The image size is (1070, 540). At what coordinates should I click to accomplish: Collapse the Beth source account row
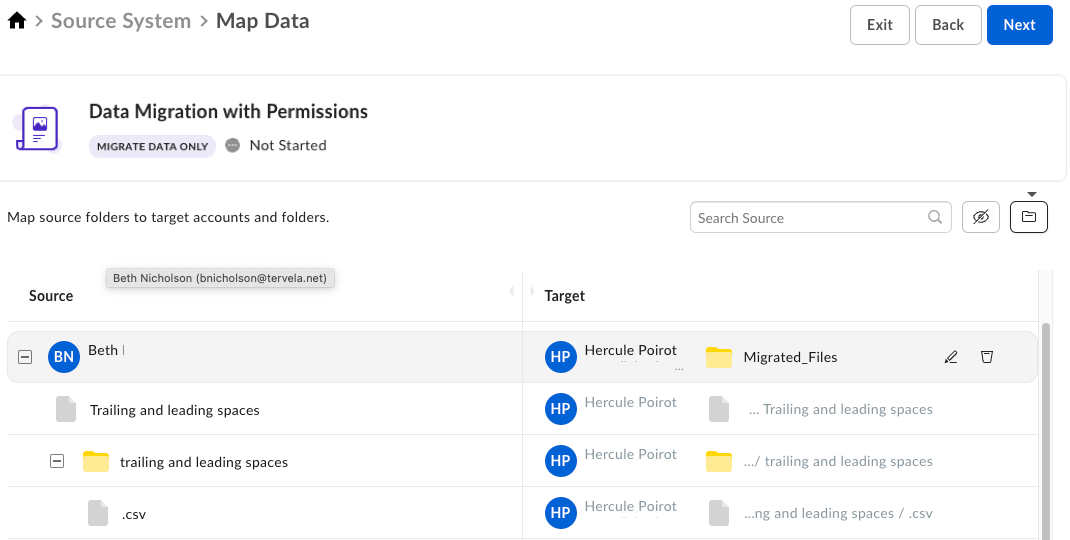(25, 357)
